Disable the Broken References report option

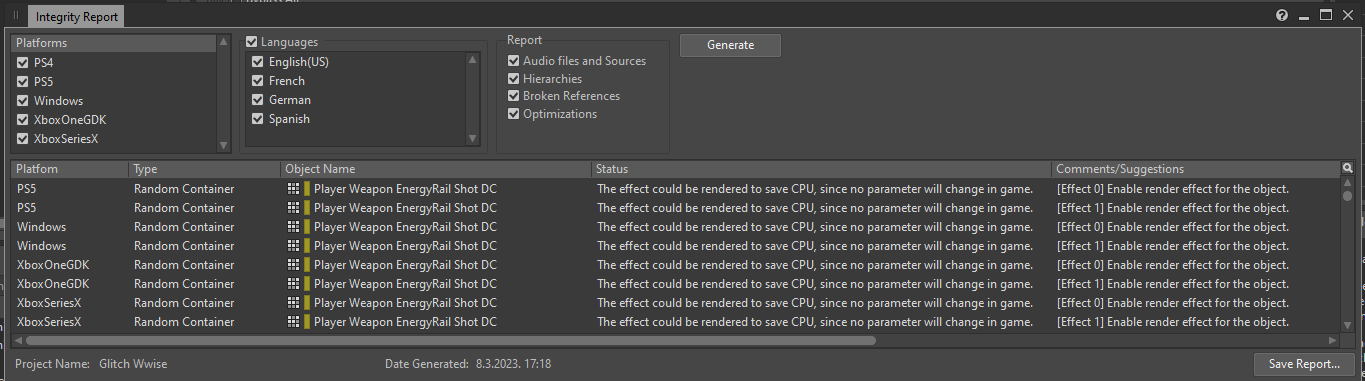pyautogui.click(x=514, y=96)
